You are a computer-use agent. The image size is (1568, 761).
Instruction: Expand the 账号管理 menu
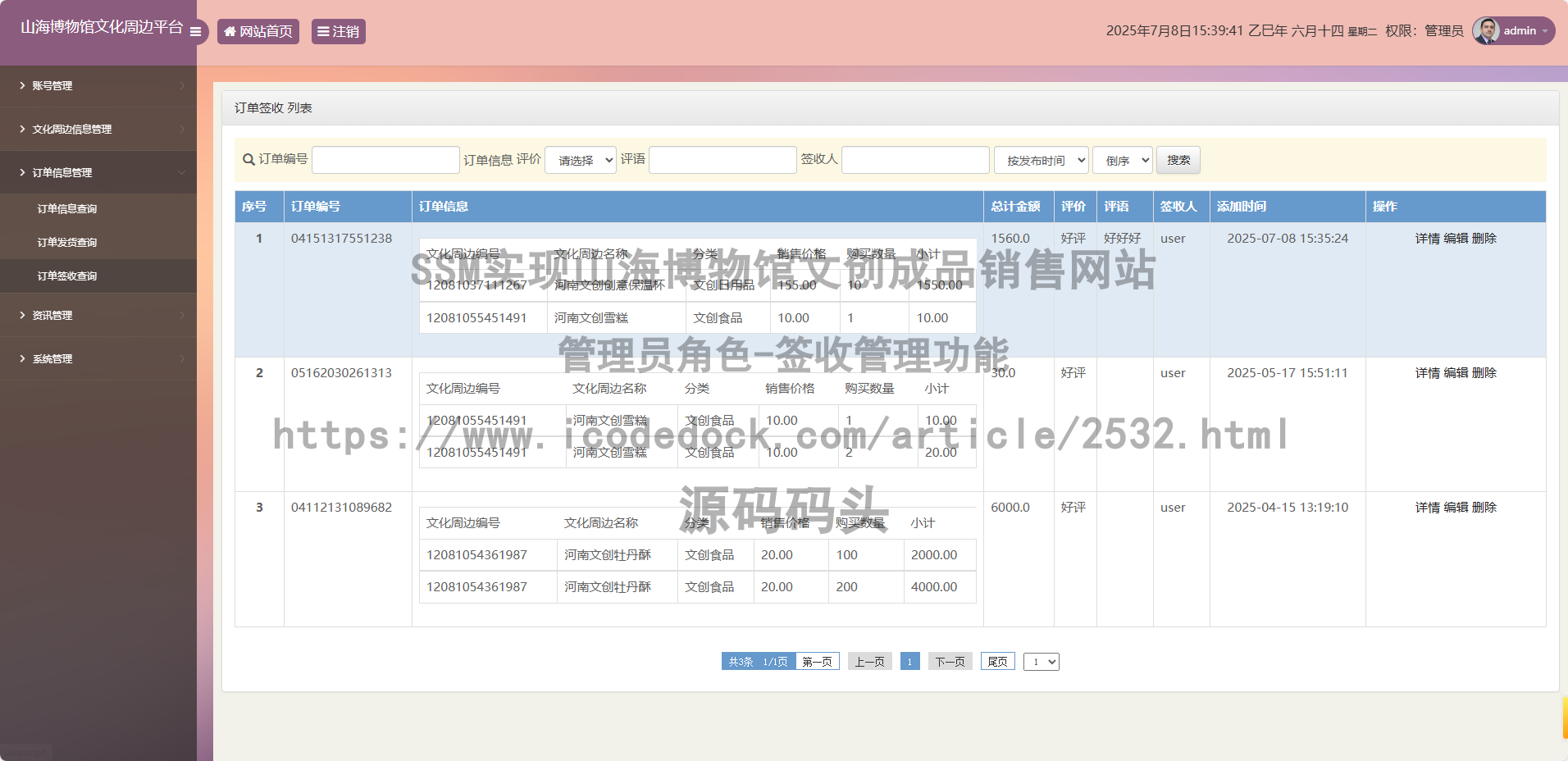(x=98, y=85)
